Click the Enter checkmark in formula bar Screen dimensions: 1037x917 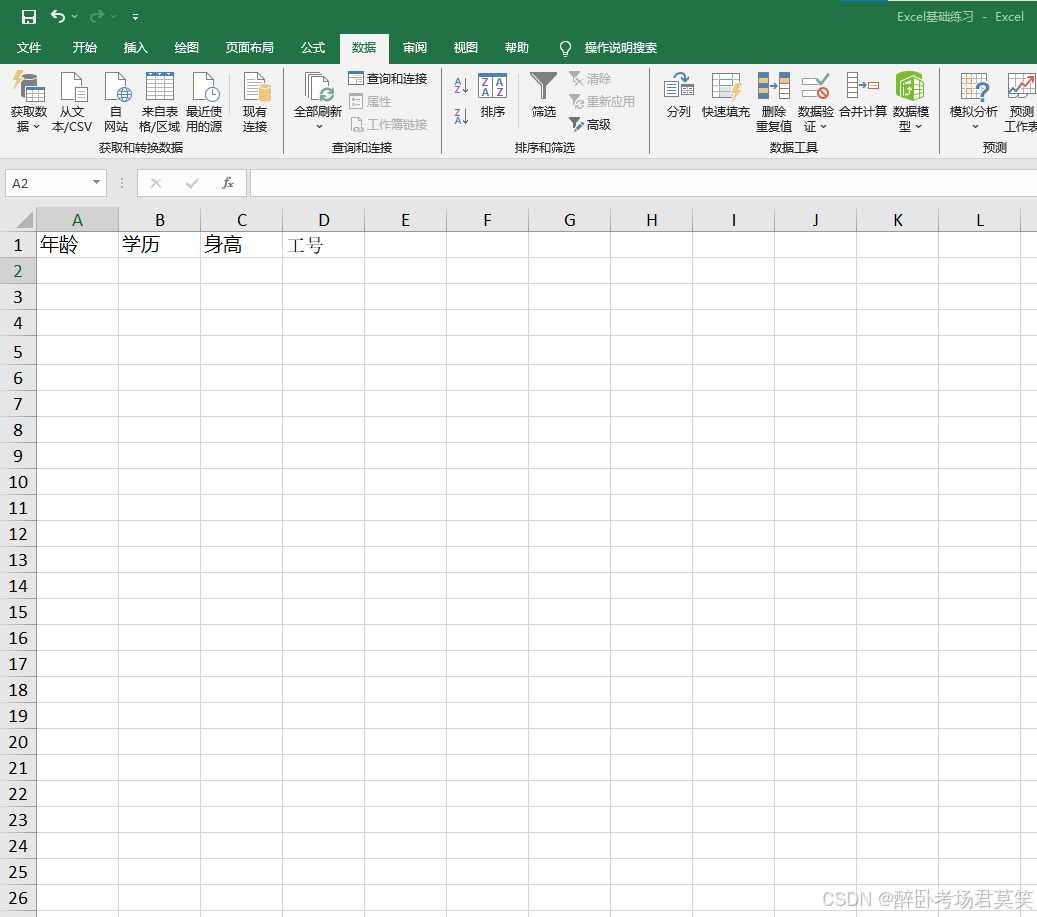(192, 183)
